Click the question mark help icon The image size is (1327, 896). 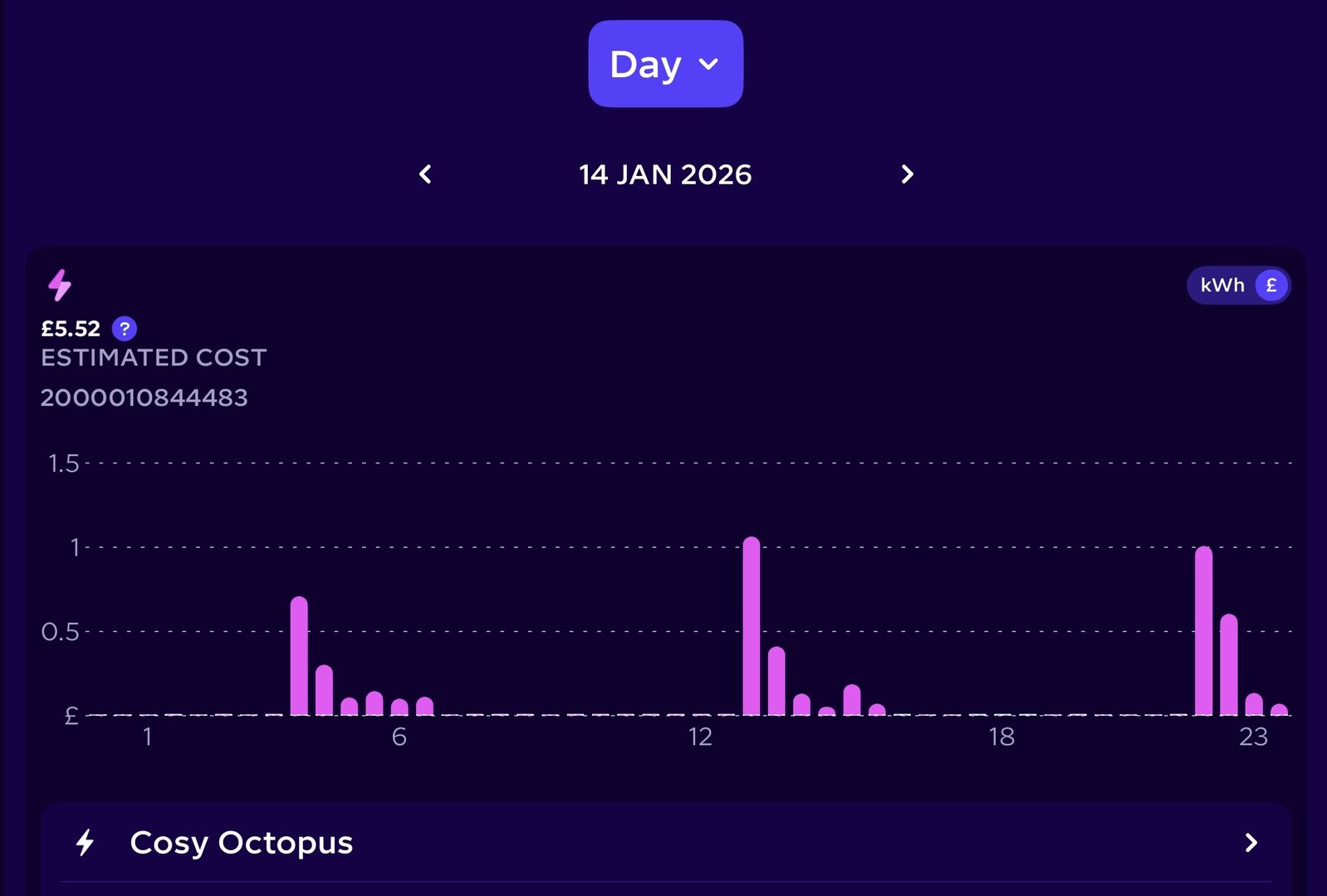click(125, 329)
